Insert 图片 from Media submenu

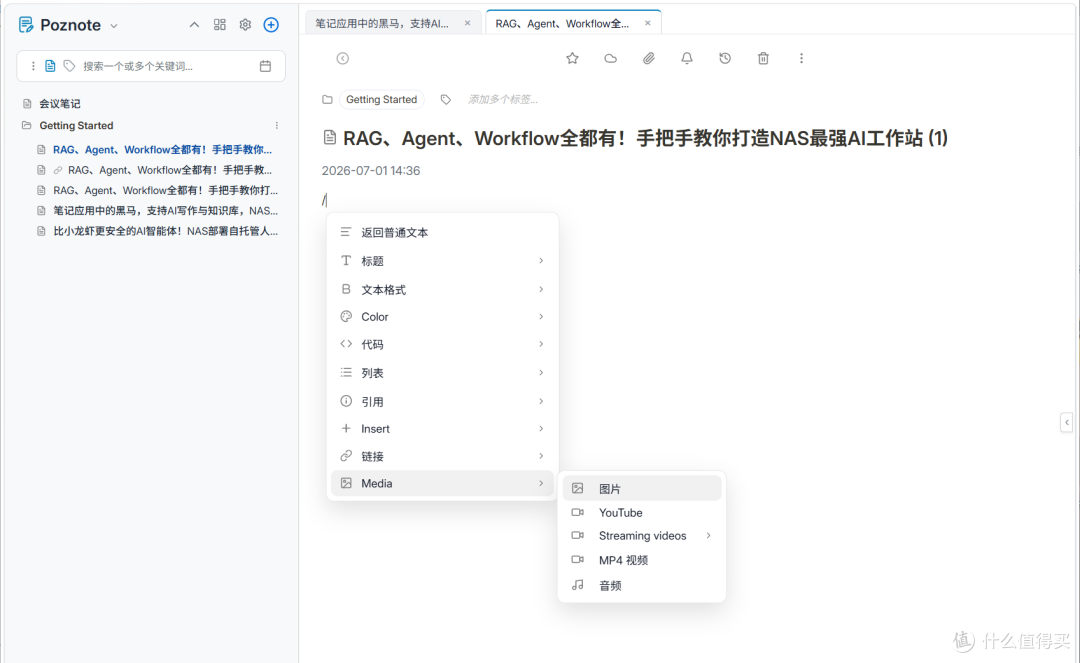(x=642, y=489)
